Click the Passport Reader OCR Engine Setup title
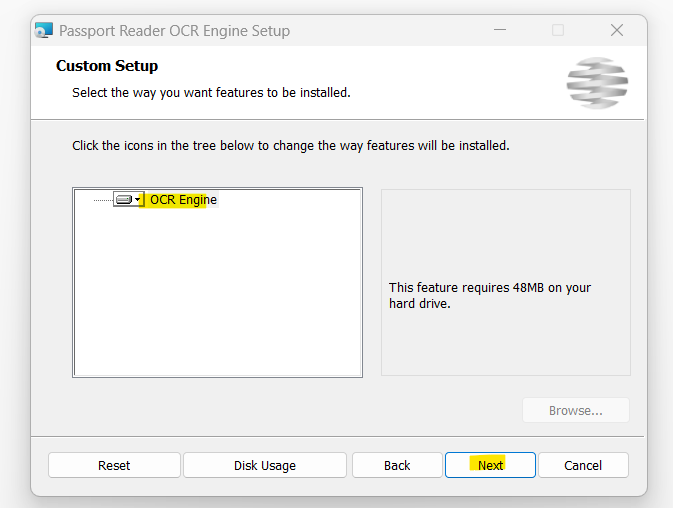673x508 pixels. click(x=174, y=31)
